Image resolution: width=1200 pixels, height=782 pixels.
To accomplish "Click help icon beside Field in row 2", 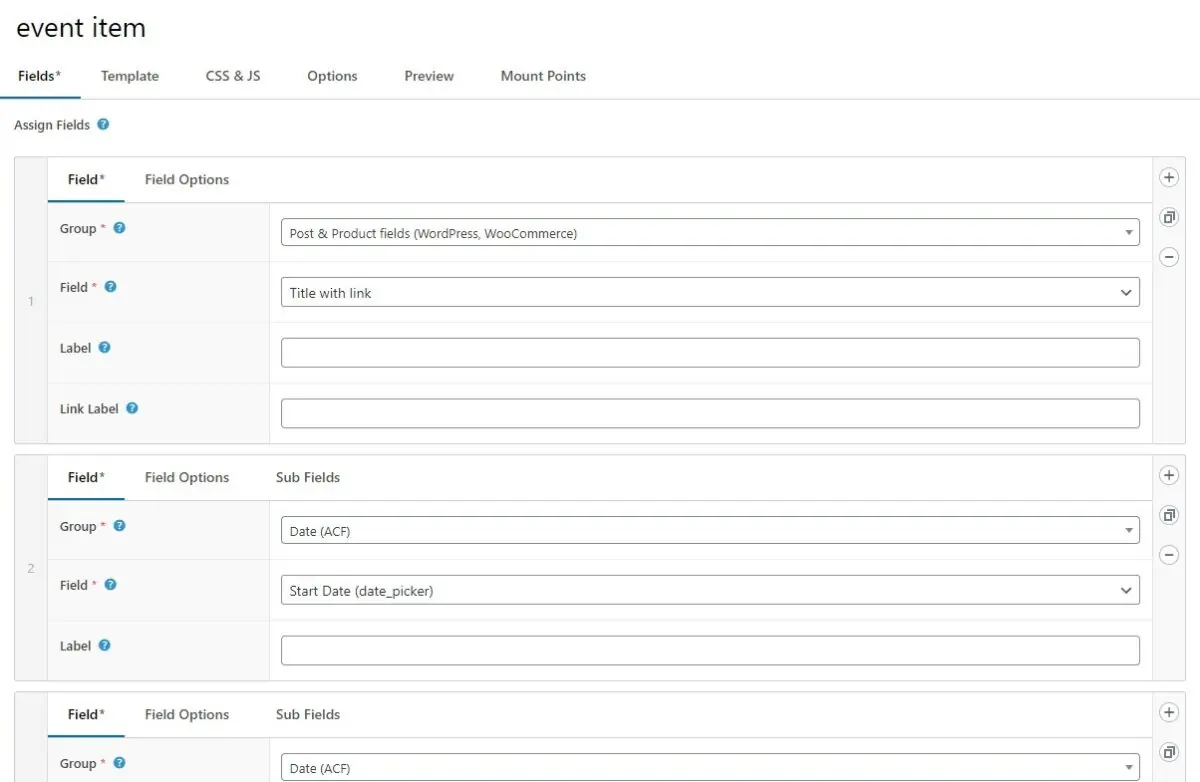I will pyautogui.click(x=110, y=584).
